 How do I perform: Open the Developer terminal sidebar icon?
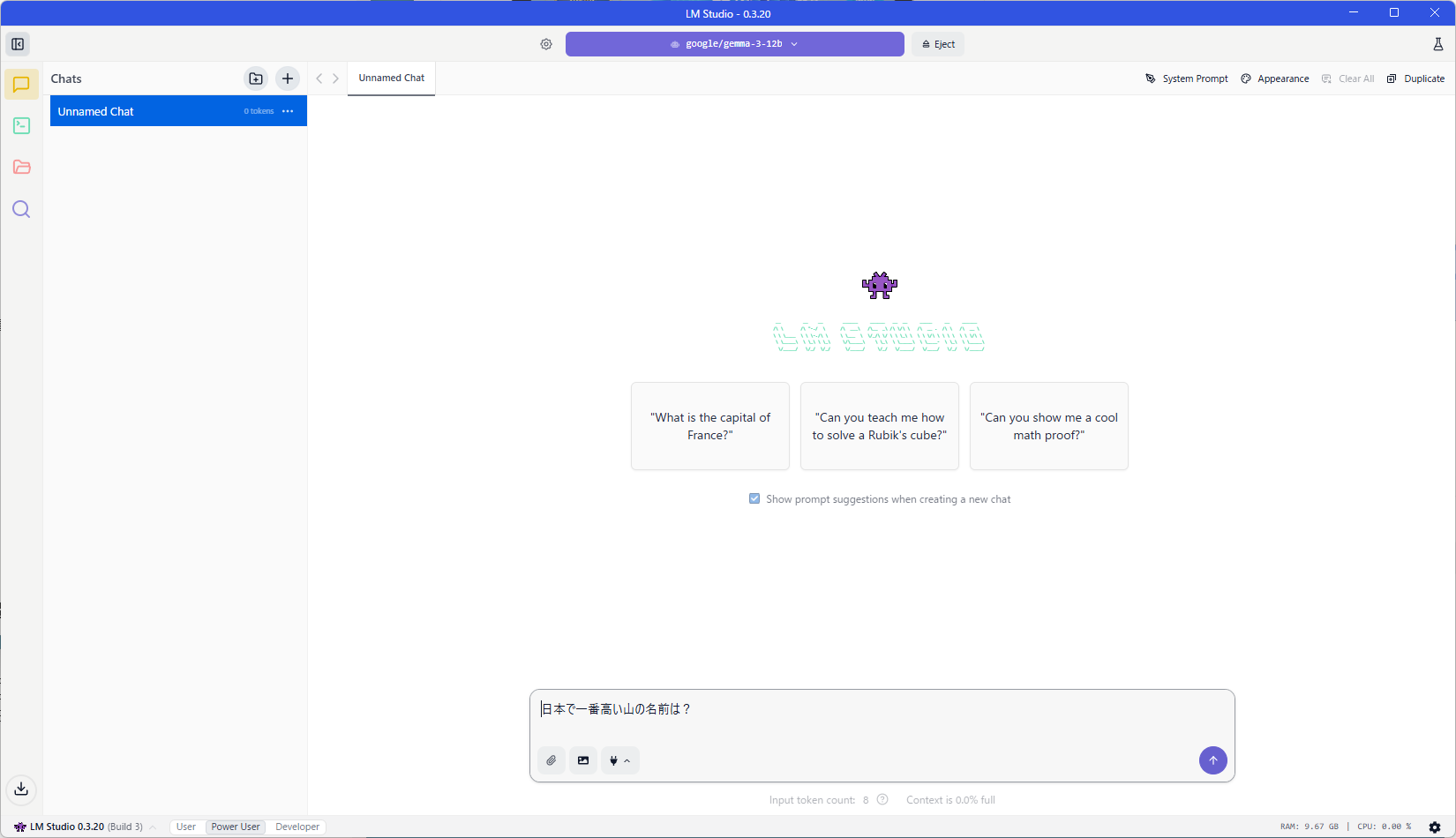pos(21,126)
